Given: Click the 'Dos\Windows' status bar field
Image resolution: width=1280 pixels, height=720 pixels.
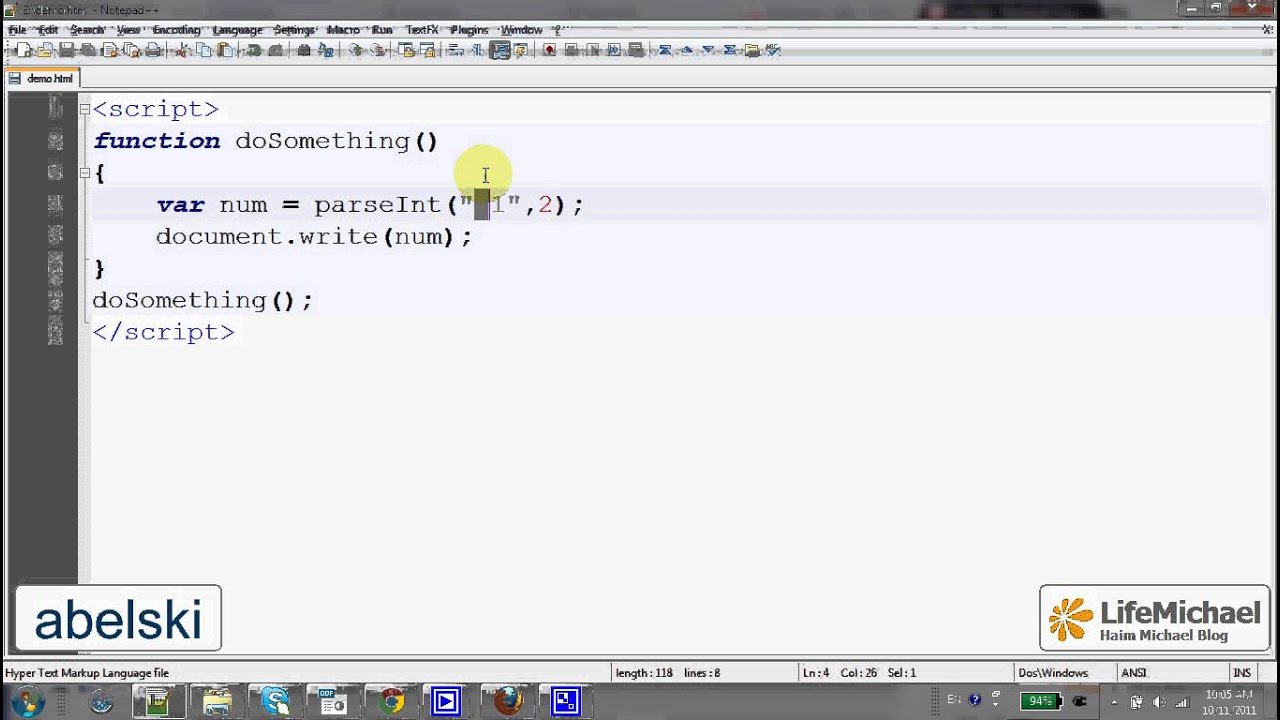Looking at the screenshot, I should [x=1052, y=673].
